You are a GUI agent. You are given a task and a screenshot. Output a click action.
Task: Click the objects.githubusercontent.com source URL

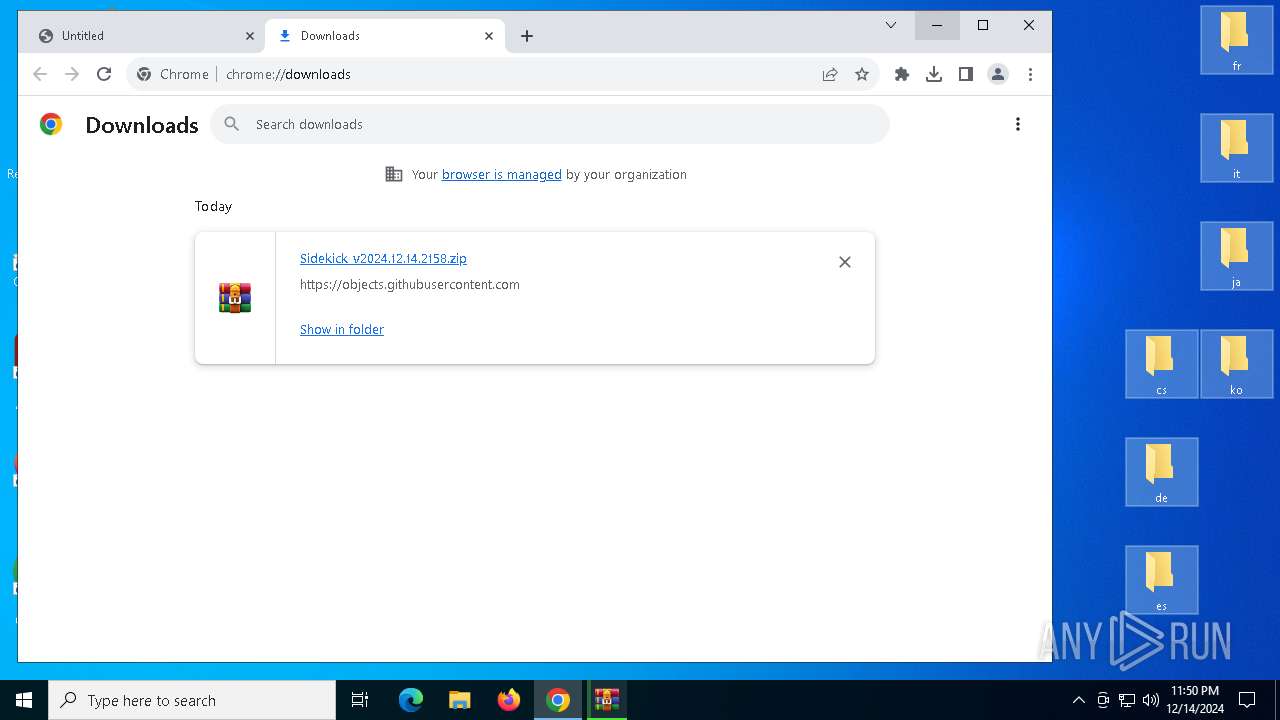tap(410, 284)
